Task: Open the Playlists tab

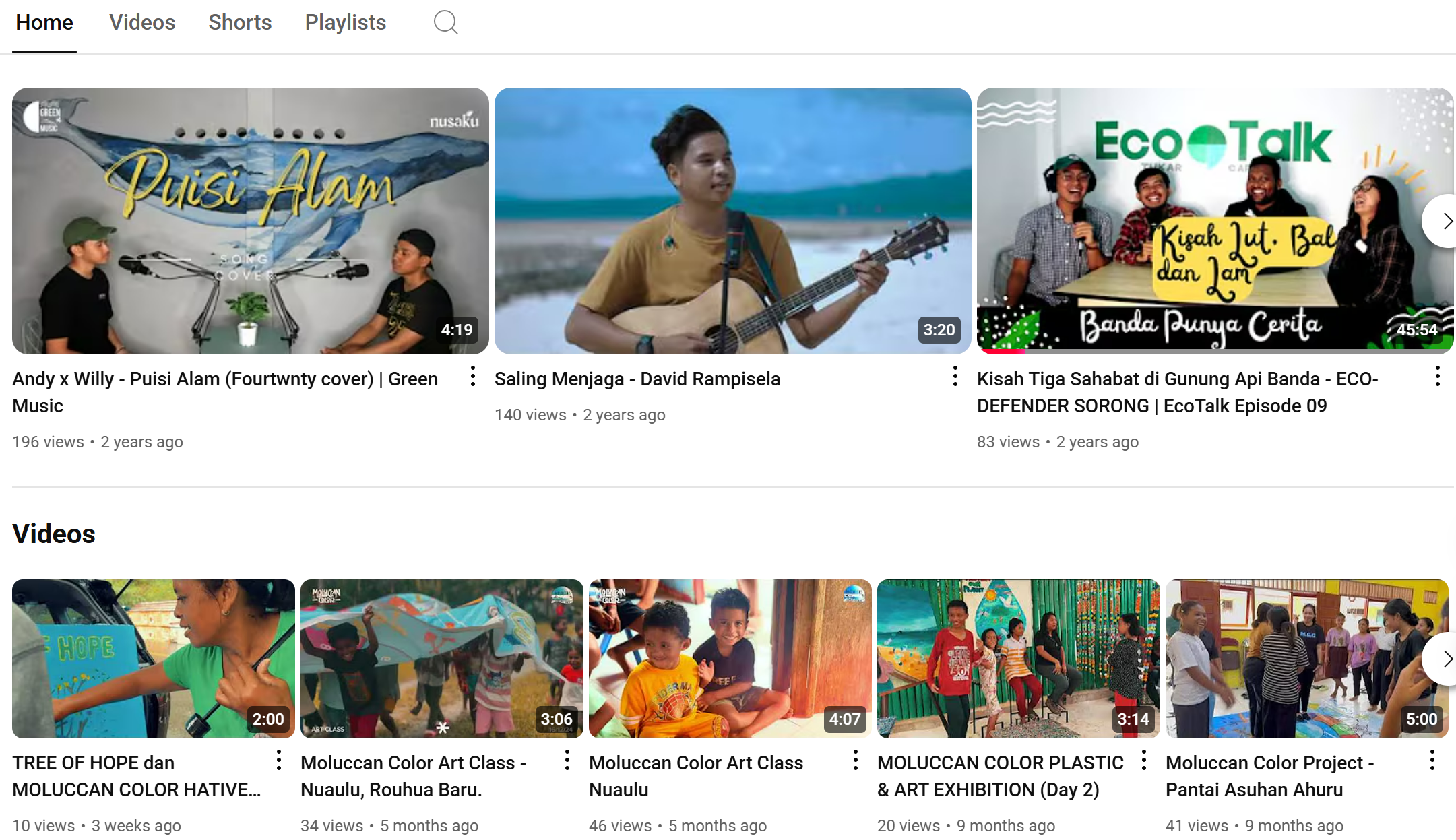Action: pos(345,22)
